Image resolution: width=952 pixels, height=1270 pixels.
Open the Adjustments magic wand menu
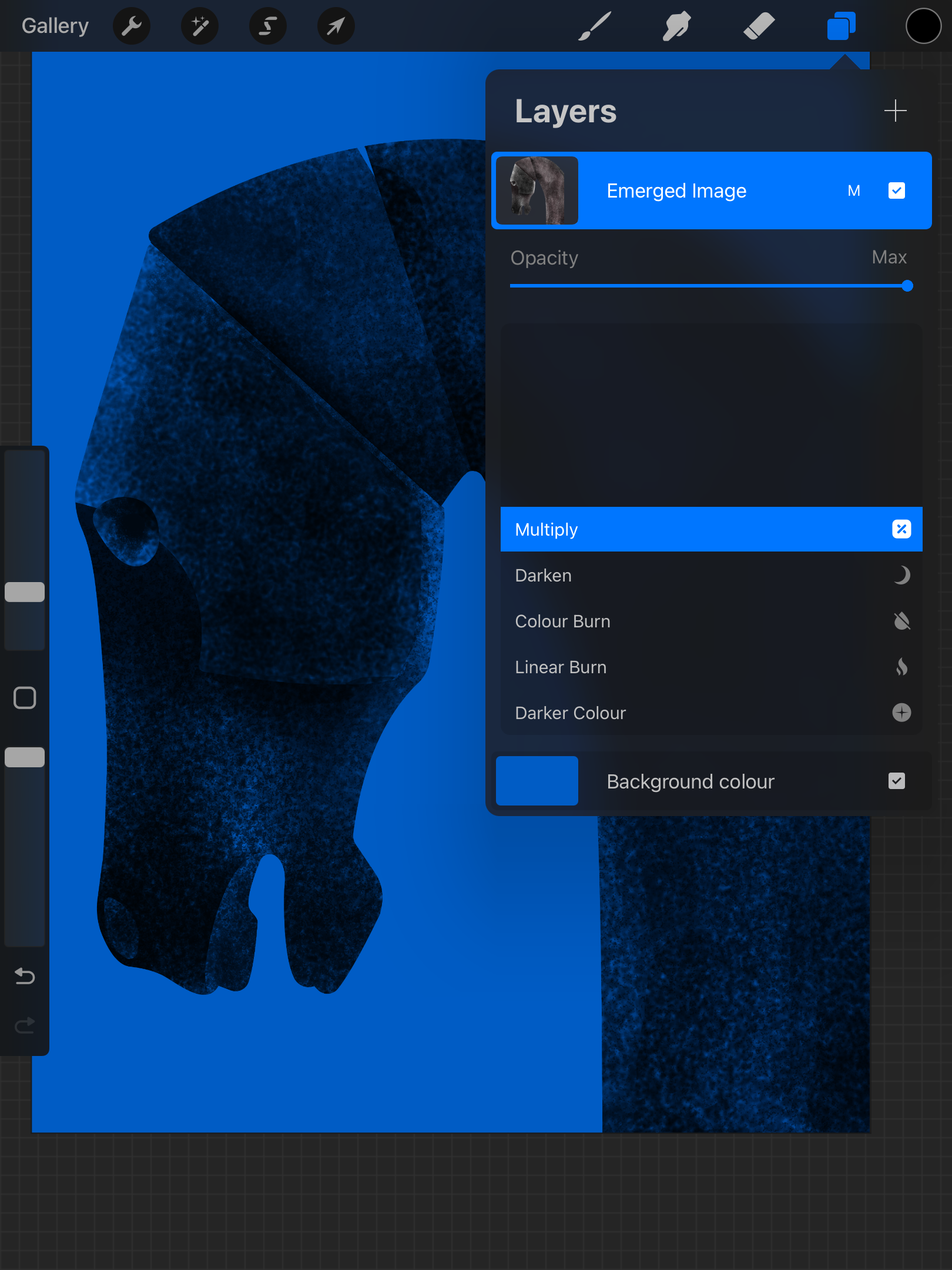click(x=200, y=26)
